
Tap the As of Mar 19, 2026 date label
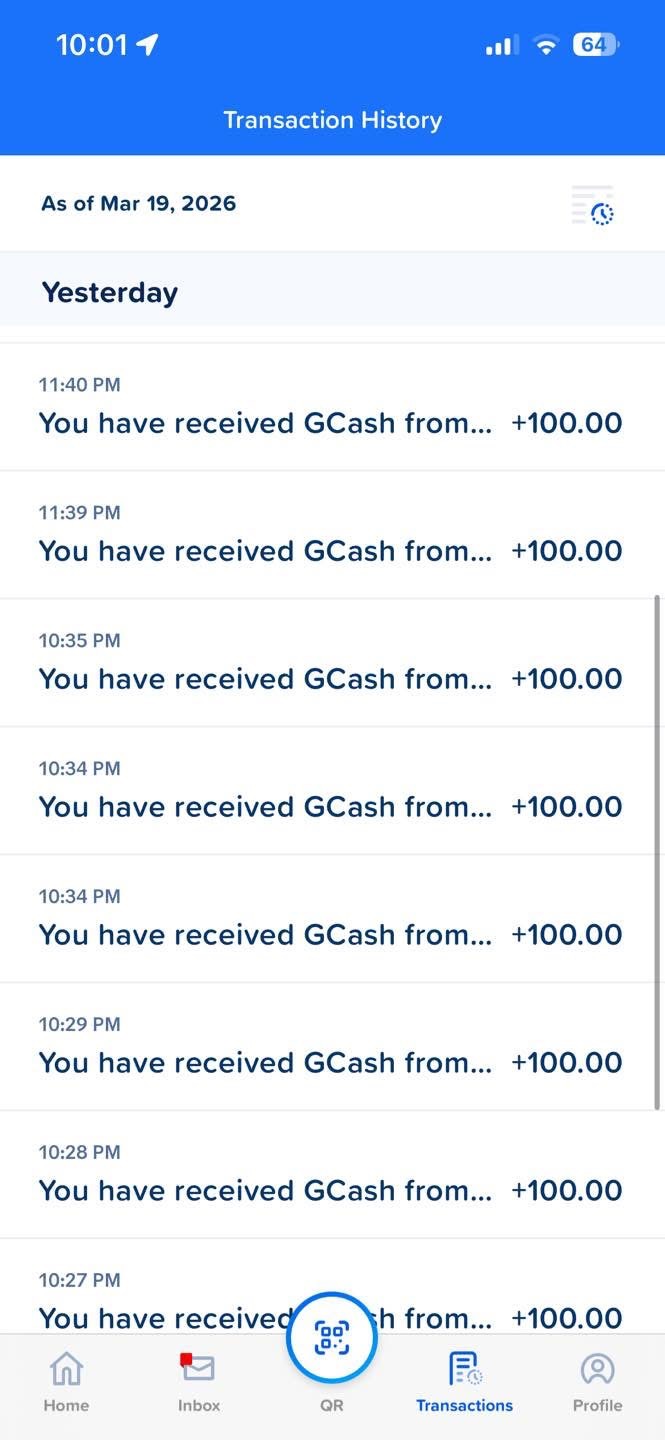[x=139, y=204]
